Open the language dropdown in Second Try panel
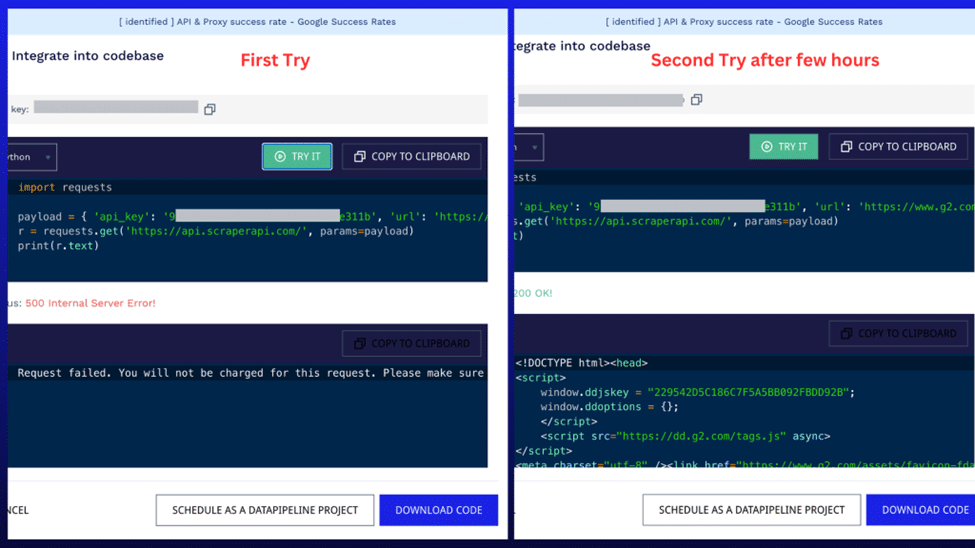Viewport: 975px width, 548px height. tap(529, 147)
